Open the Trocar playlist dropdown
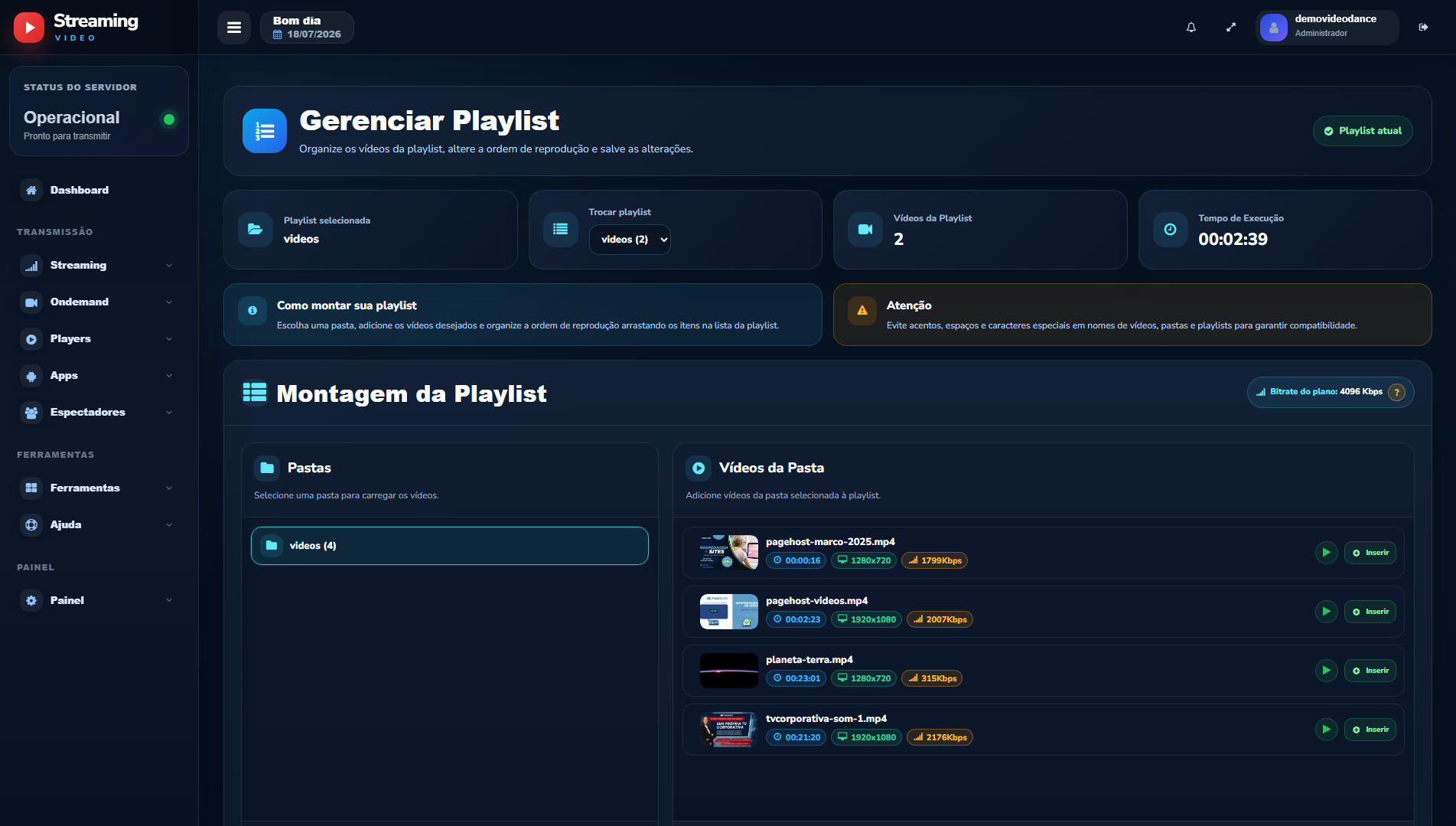Viewport: 1456px width, 826px height. 630,240
